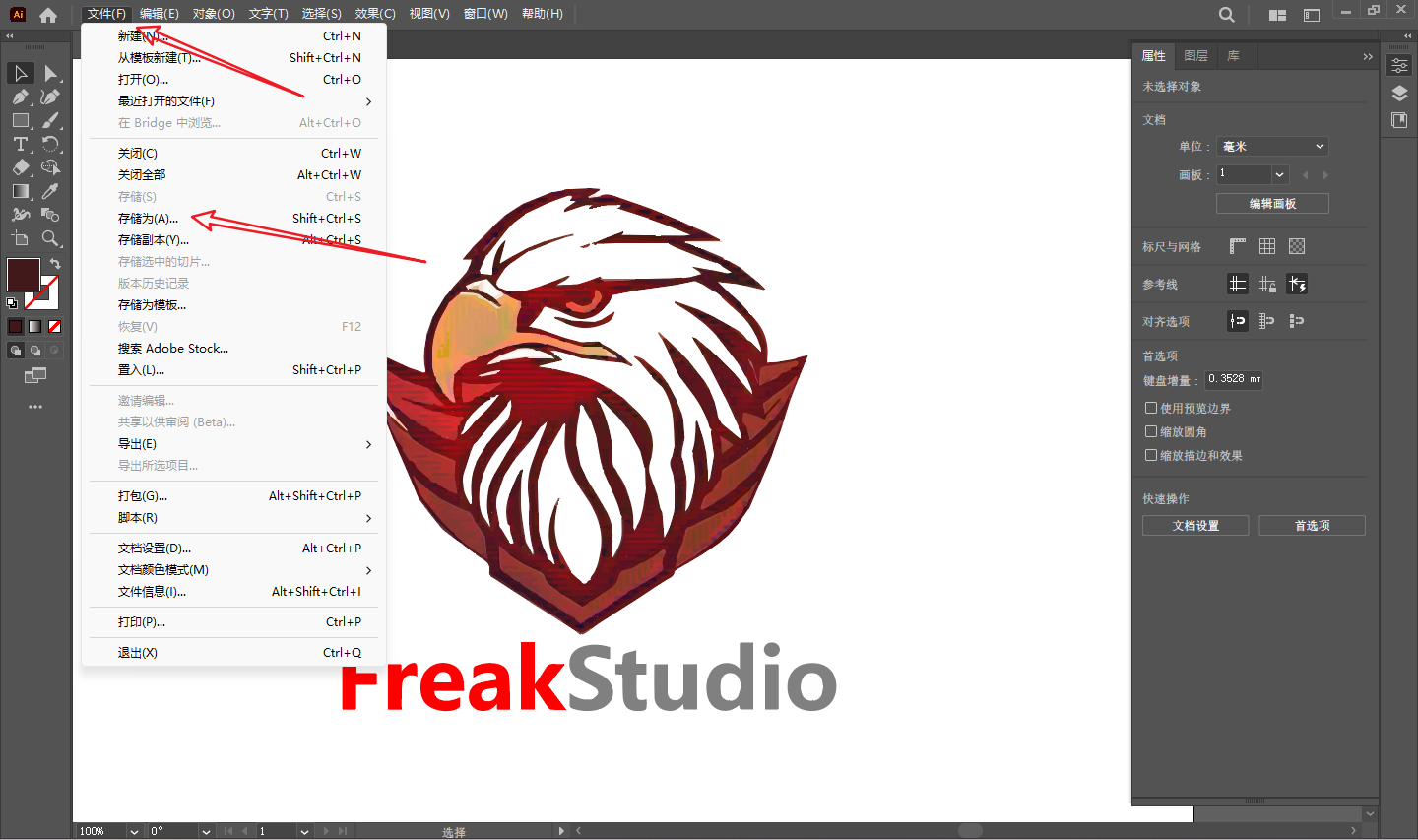
Task: Toggle lock guides icon
Action: [1267, 285]
